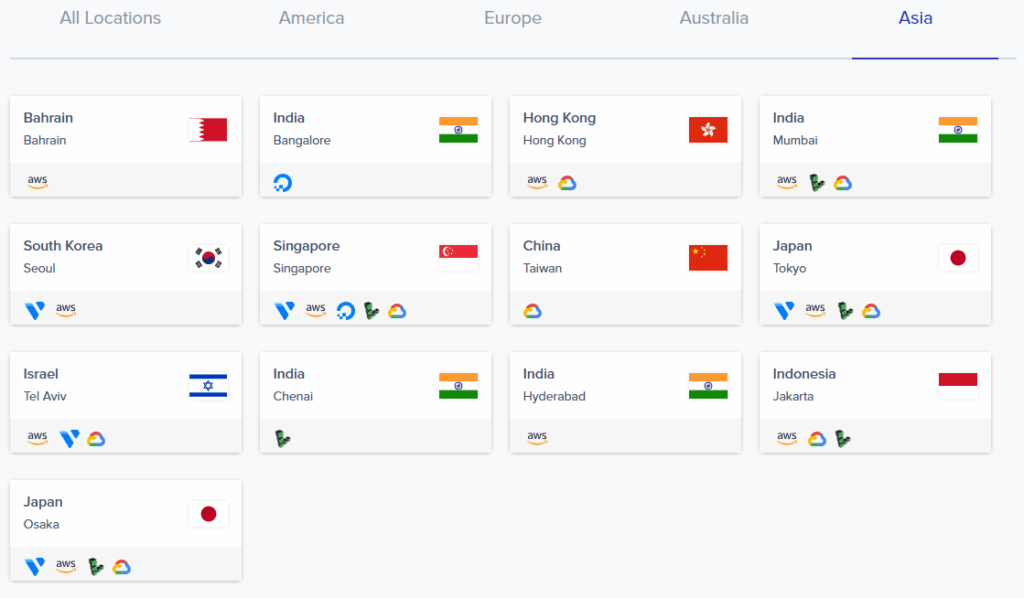
Task: Open the Europe tab
Action: coord(513,18)
